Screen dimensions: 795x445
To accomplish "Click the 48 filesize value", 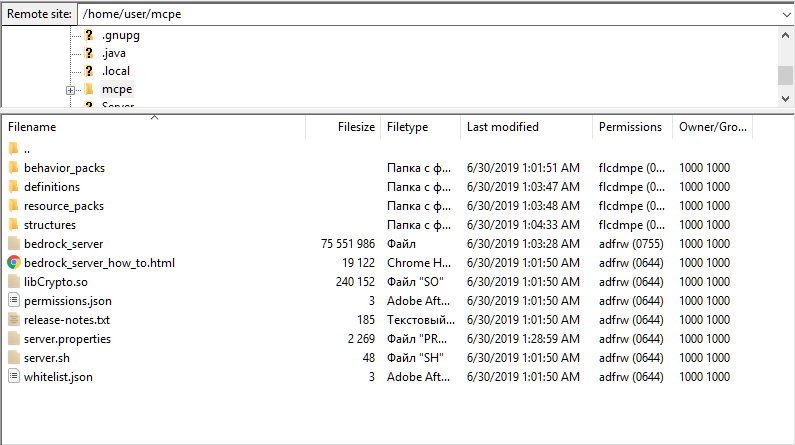I will pos(369,358).
